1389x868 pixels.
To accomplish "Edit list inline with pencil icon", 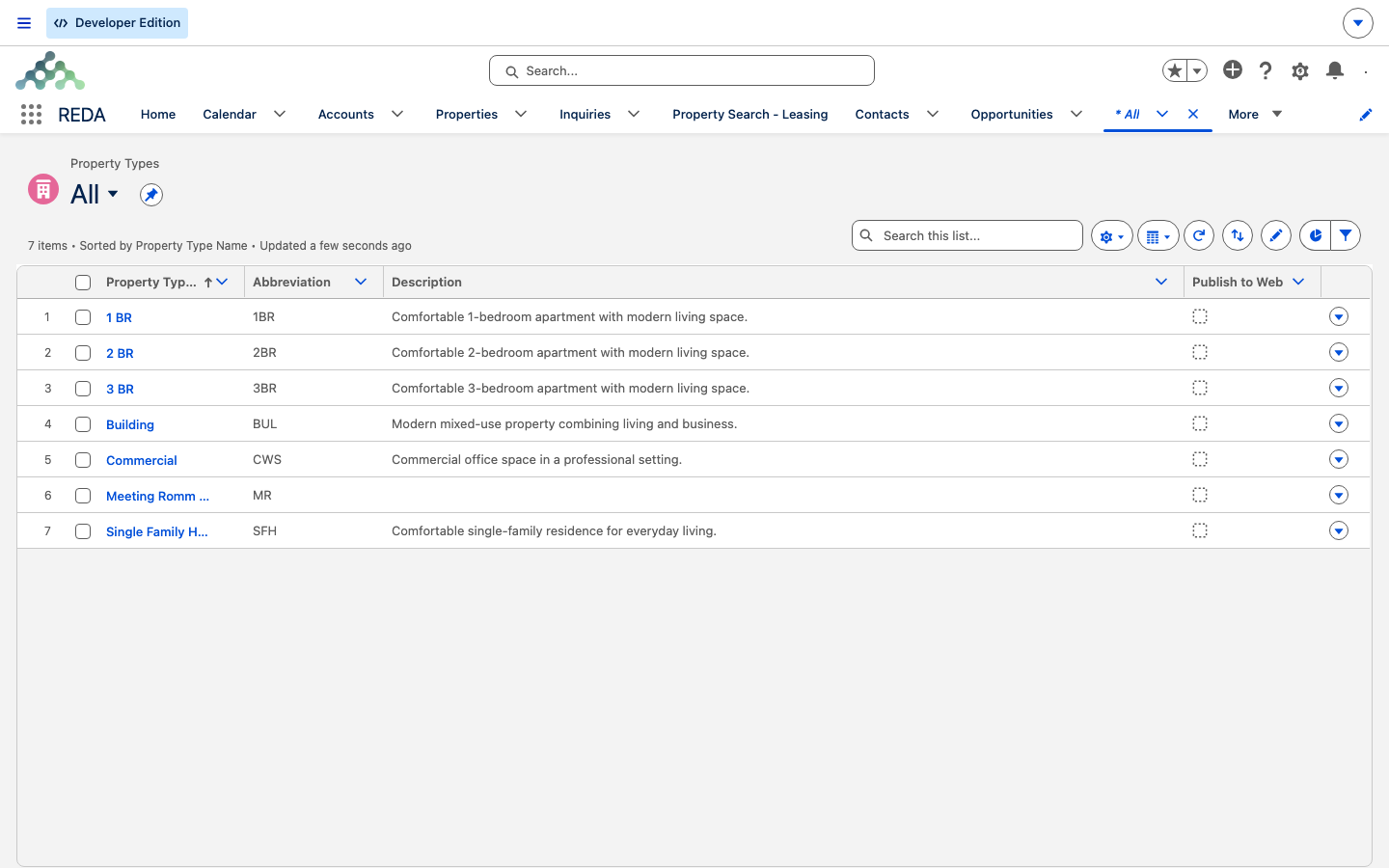I will (1276, 235).
